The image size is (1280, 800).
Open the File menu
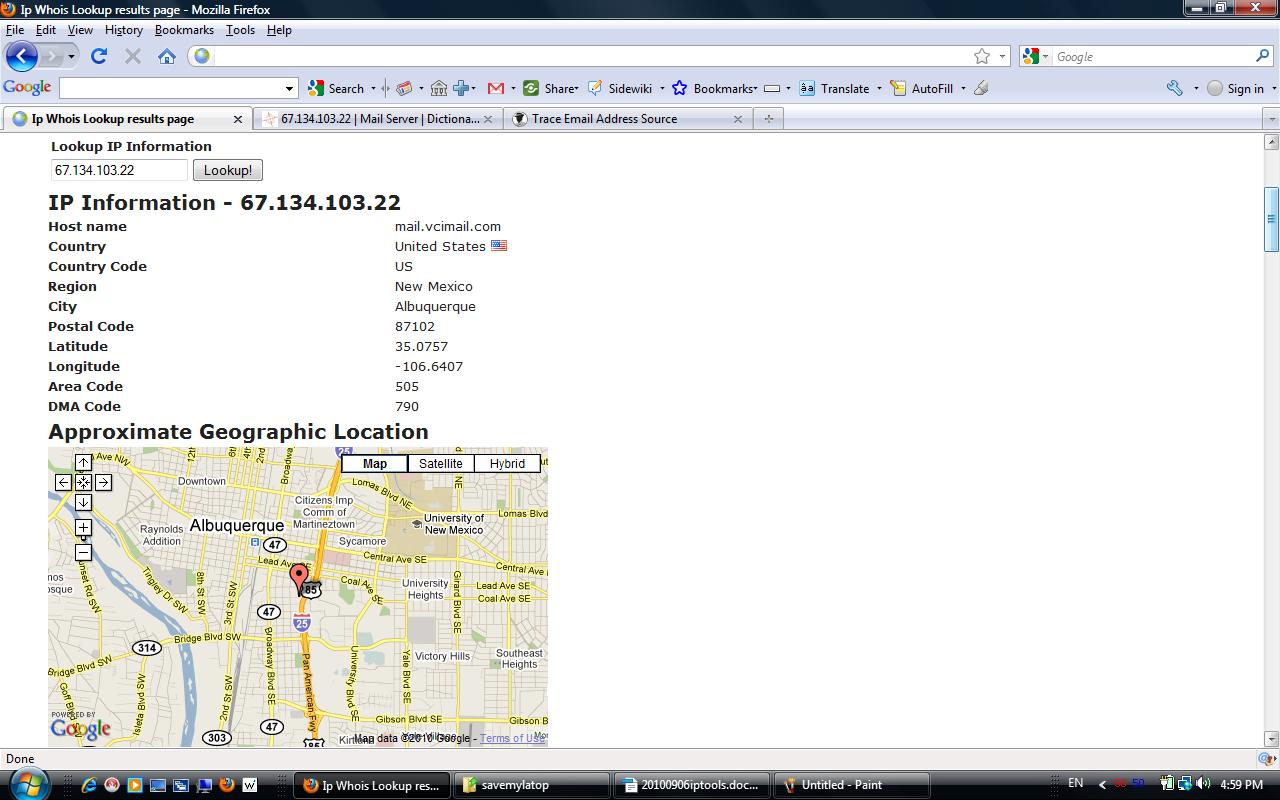click(15, 30)
